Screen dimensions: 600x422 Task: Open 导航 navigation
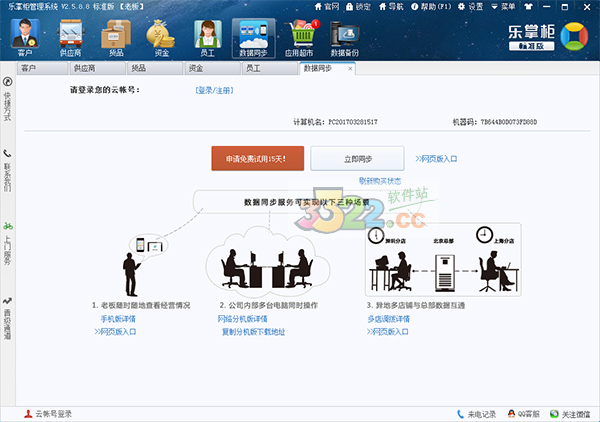(x=391, y=7)
